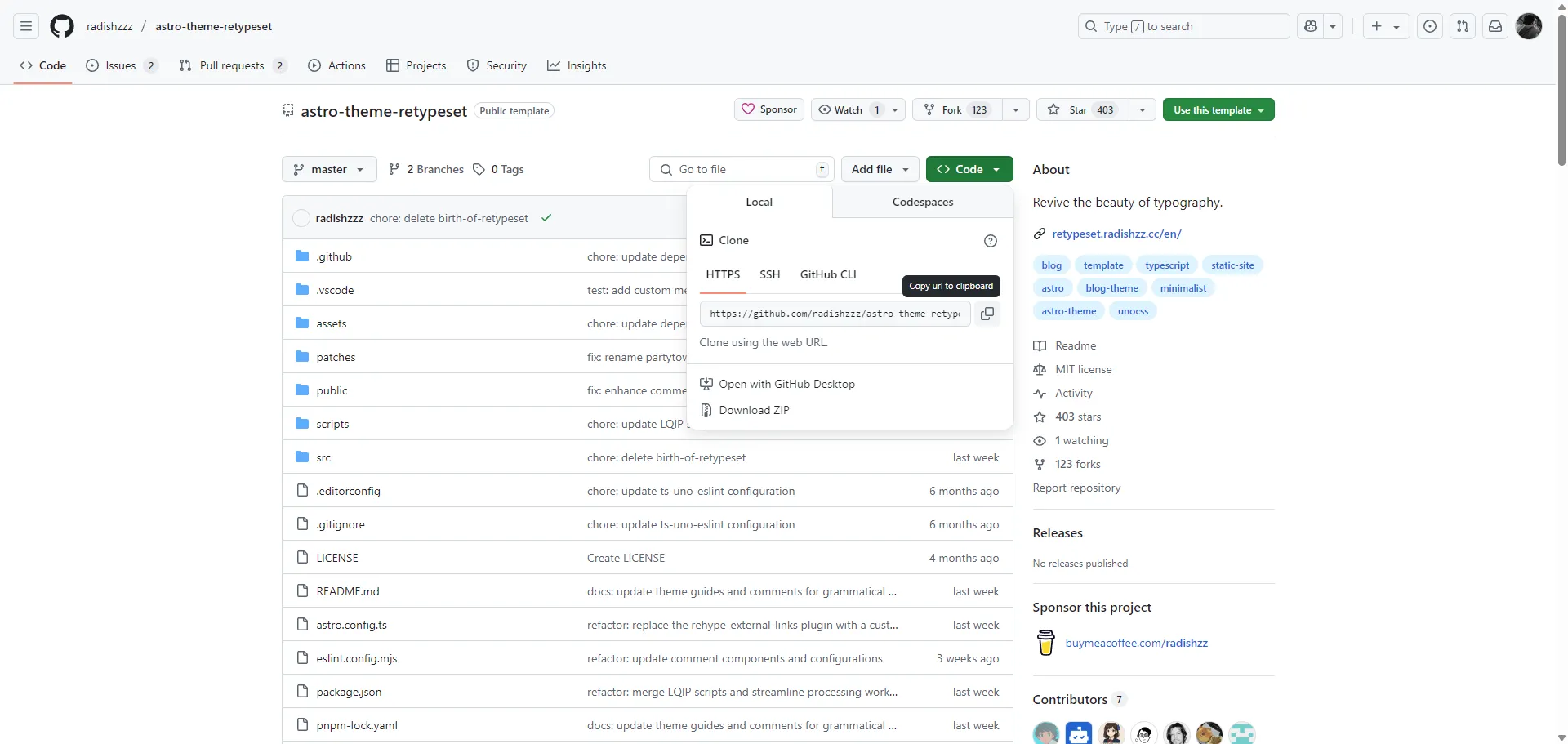Open package.json file
1568x744 pixels.
pos(349,692)
